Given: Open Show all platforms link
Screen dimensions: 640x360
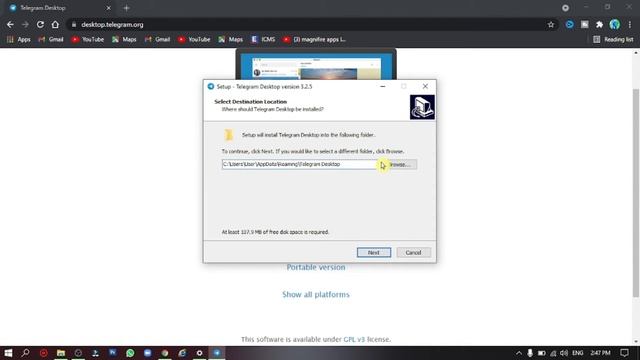Looking at the screenshot, I should pos(316,294).
